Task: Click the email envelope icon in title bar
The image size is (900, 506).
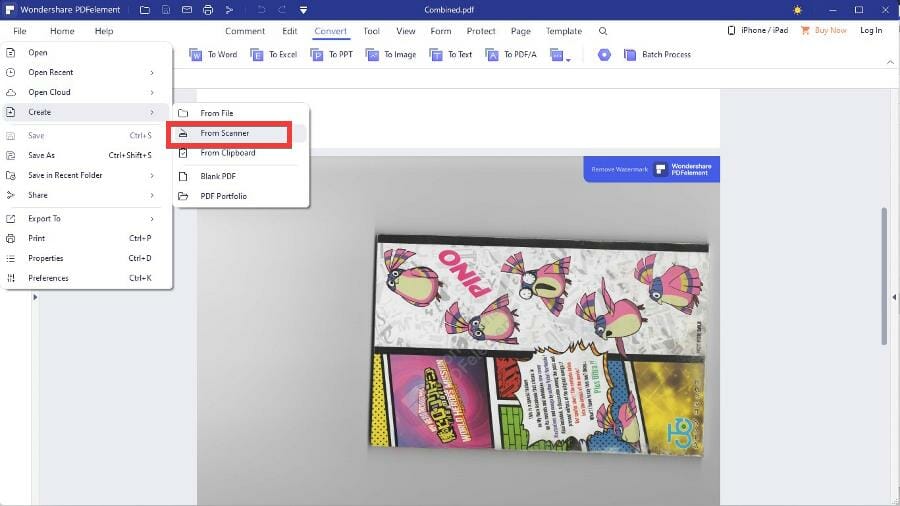Action: pos(187,10)
